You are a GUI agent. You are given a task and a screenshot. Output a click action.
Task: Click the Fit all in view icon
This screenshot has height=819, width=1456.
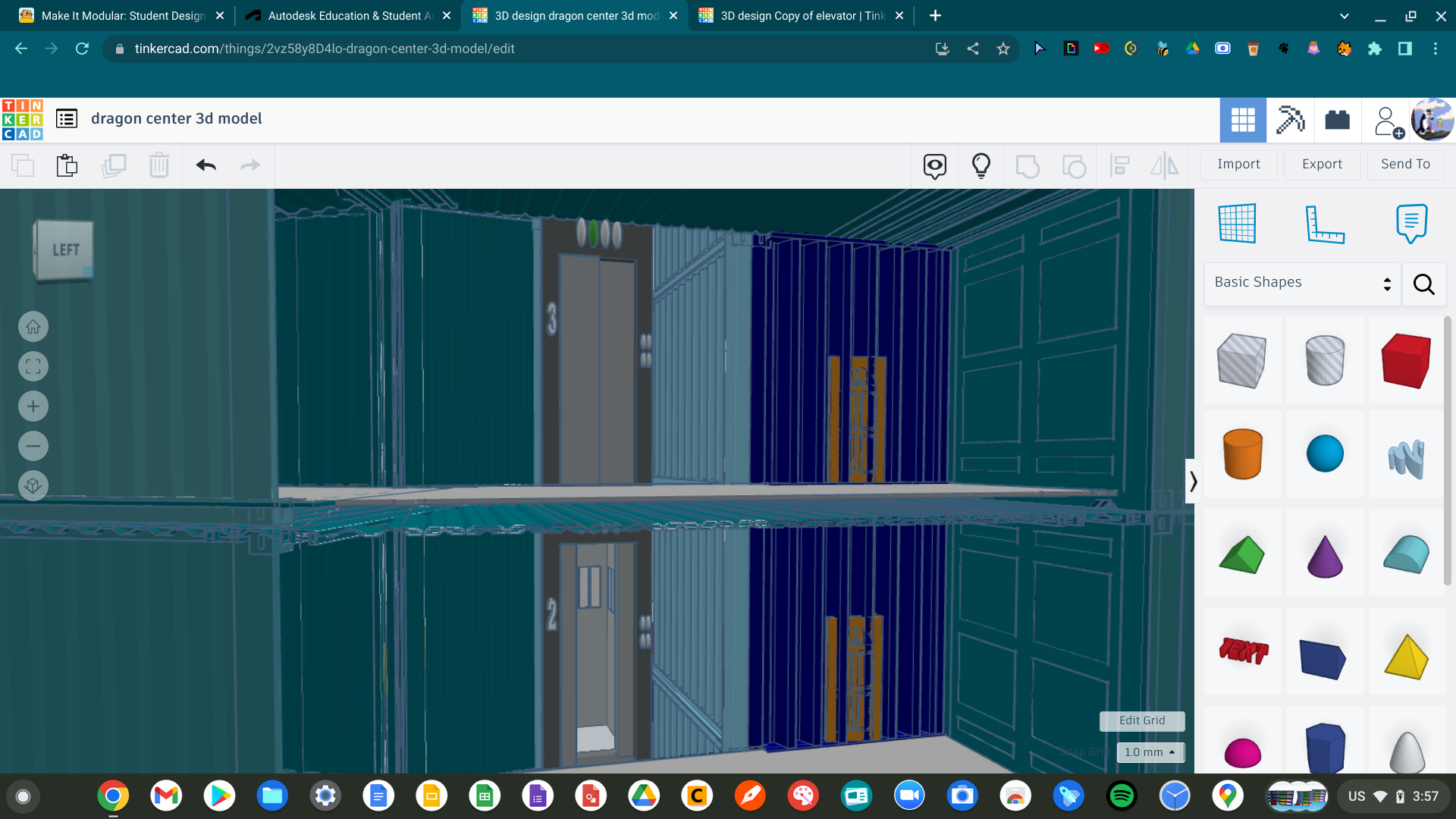pyautogui.click(x=33, y=367)
